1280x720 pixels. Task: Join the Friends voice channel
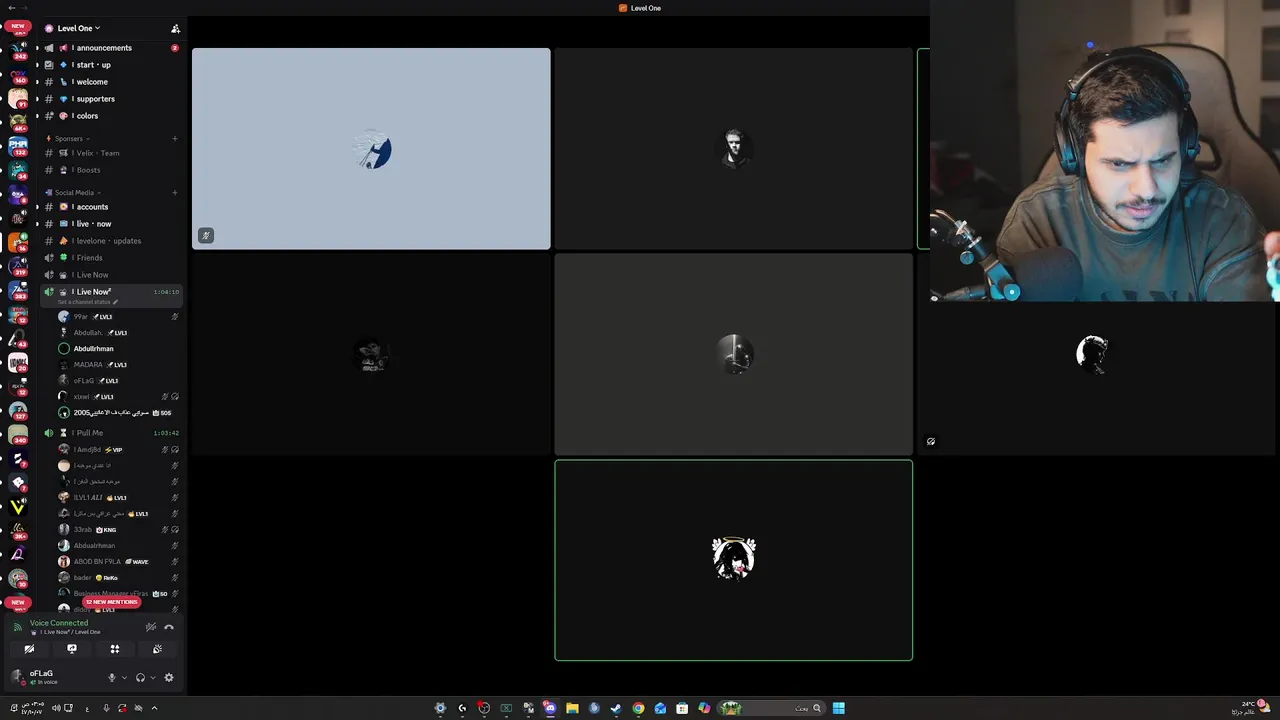coord(110,258)
